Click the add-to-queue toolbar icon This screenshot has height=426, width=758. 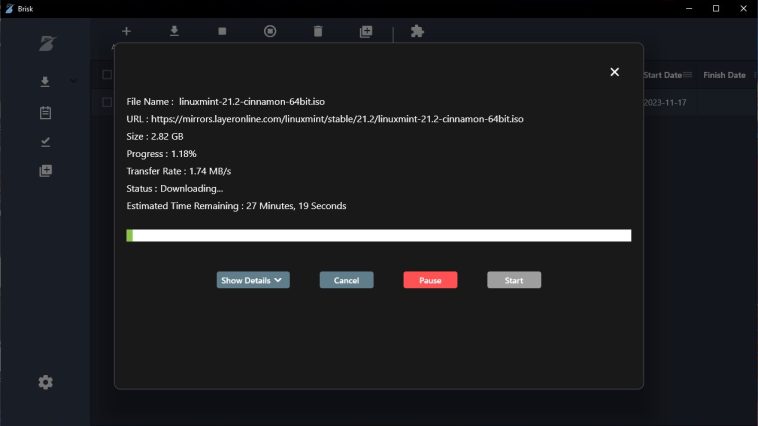click(x=366, y=31)
